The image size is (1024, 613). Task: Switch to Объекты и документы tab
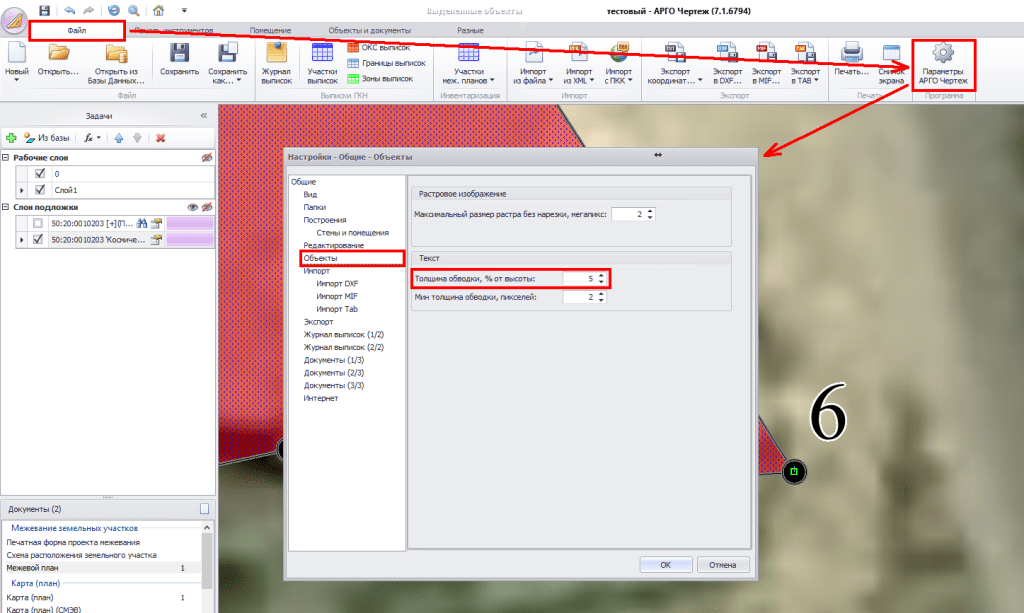click(370, 31)
